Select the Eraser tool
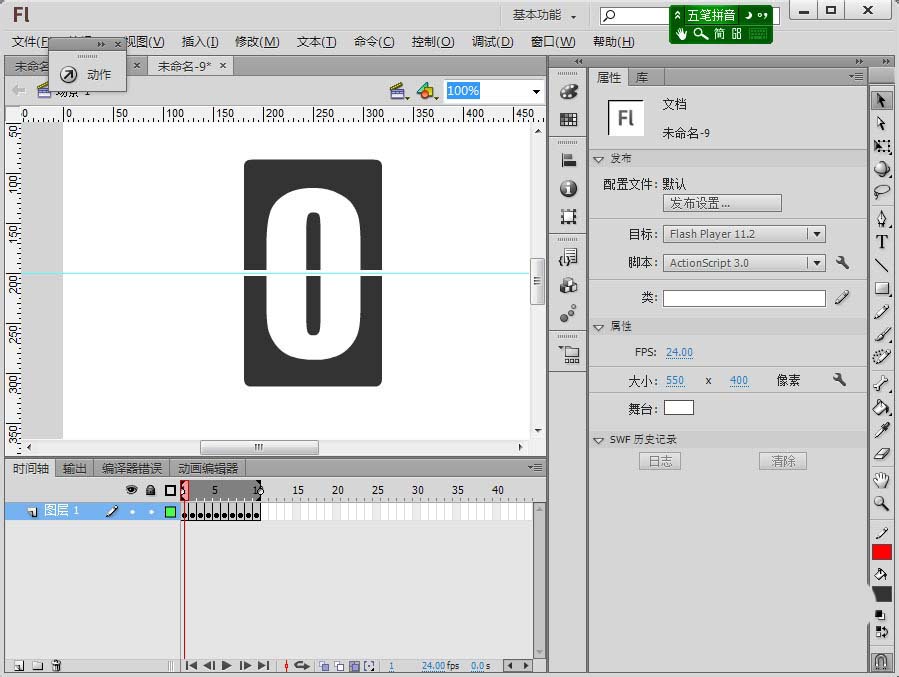 (881, 455)
